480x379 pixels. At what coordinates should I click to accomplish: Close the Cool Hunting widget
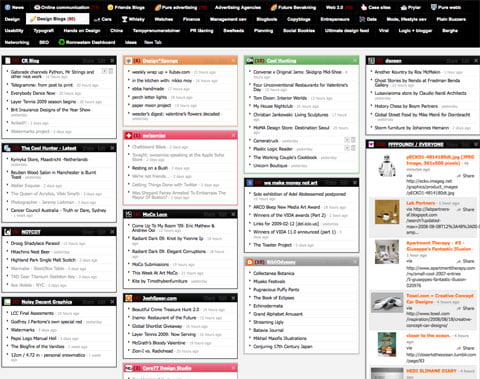(x=355, y=60)
